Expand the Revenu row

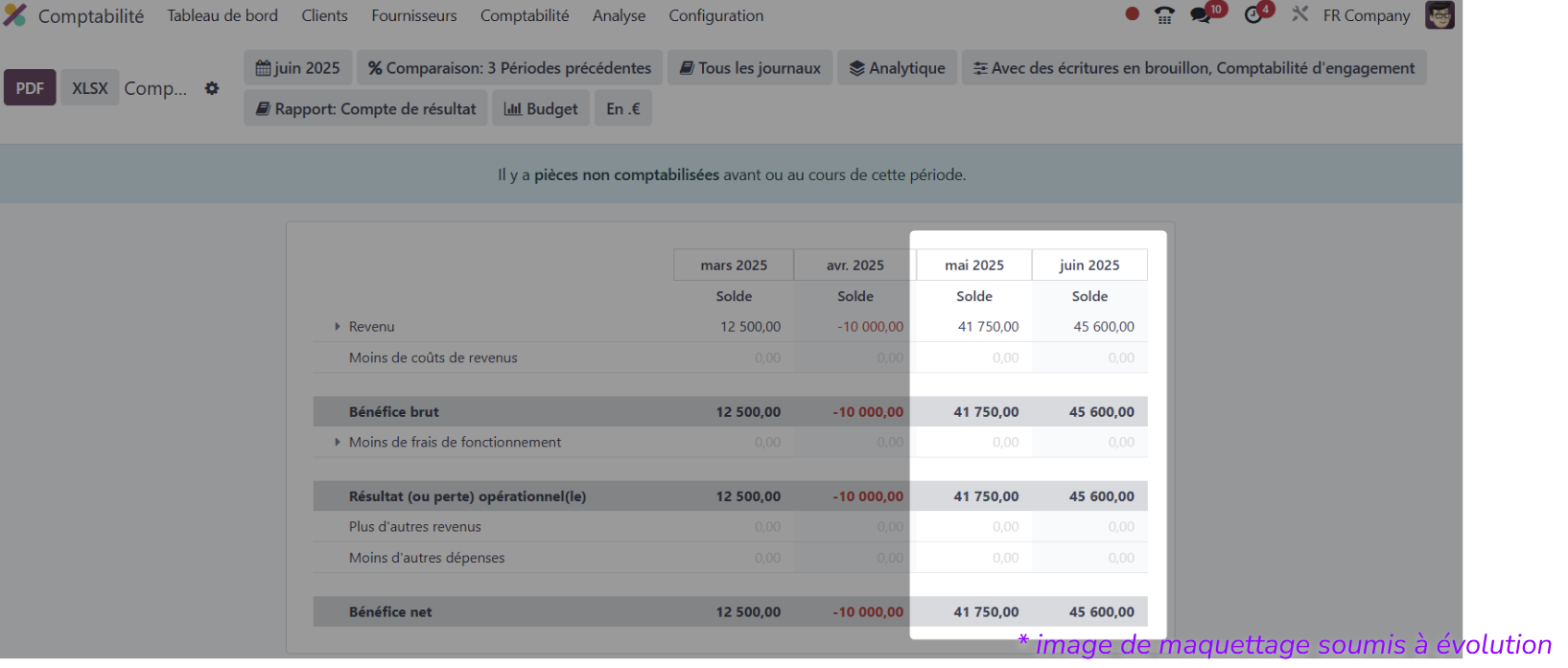(338, 327)
